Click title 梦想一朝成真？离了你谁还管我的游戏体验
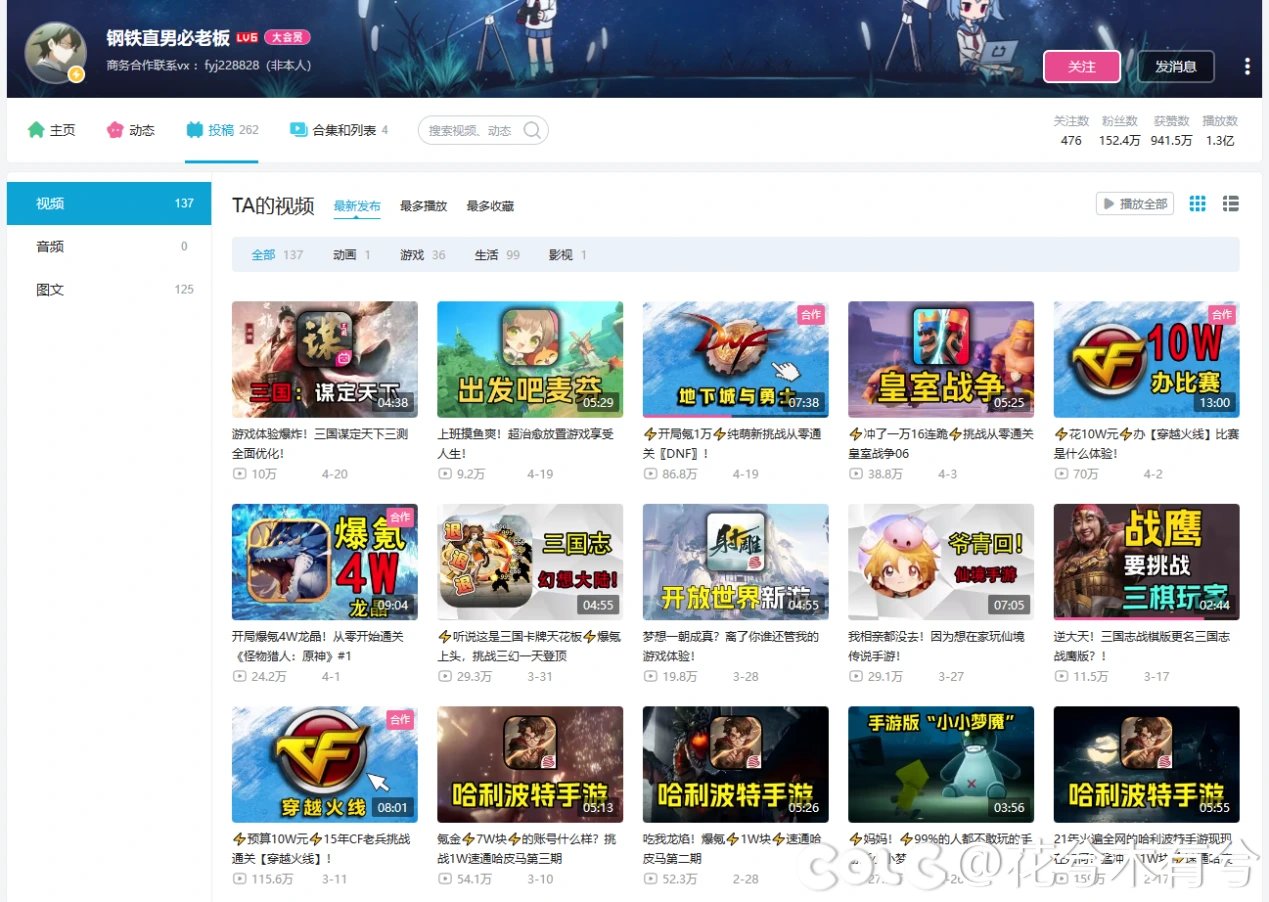This screenshot has width=1269, height=902. pyautogui.click(x=731, y=646)
